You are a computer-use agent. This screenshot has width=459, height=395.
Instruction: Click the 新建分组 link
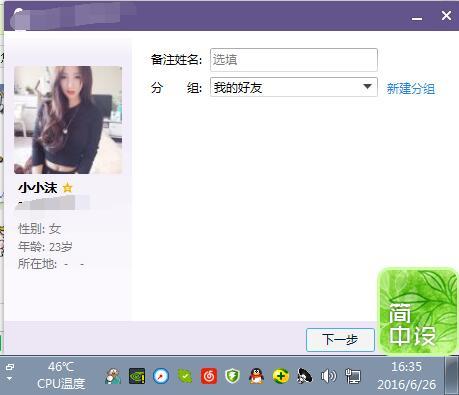point(411,89)
